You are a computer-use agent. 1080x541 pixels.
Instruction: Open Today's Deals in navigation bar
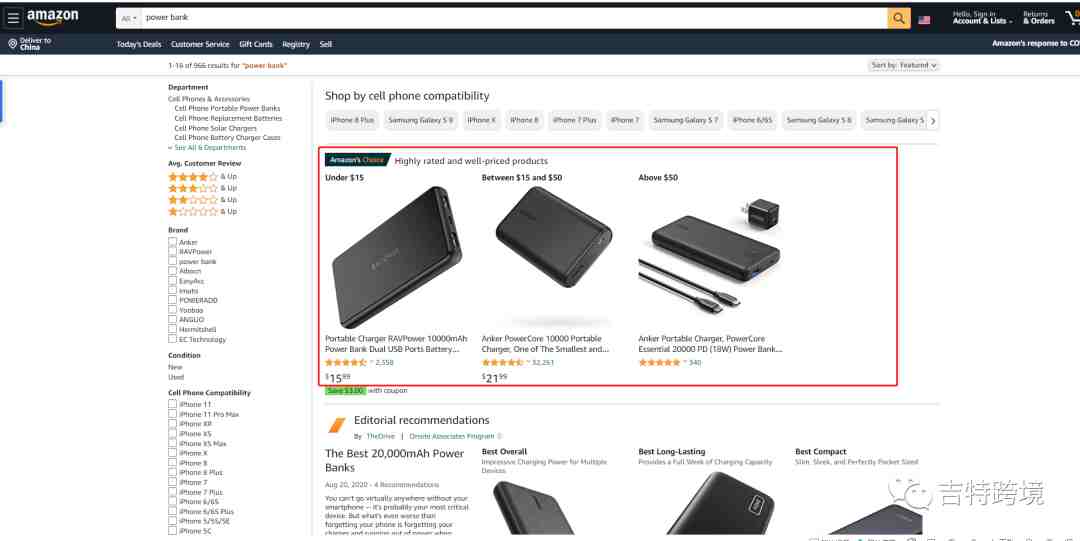[x=139, y=44]
